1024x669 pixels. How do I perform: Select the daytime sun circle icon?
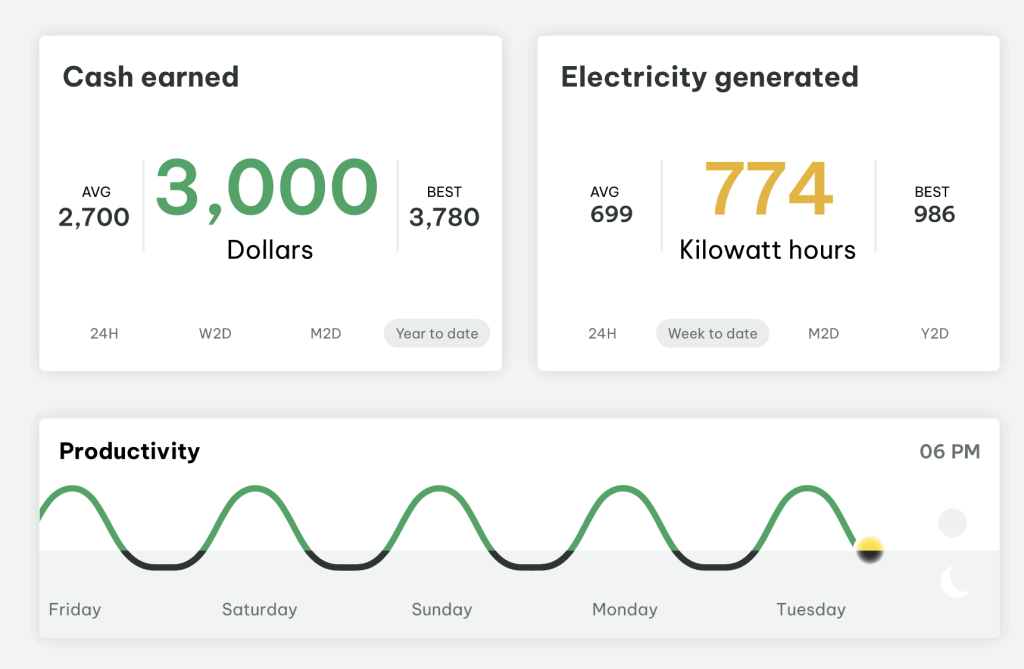tap(953, 521)
